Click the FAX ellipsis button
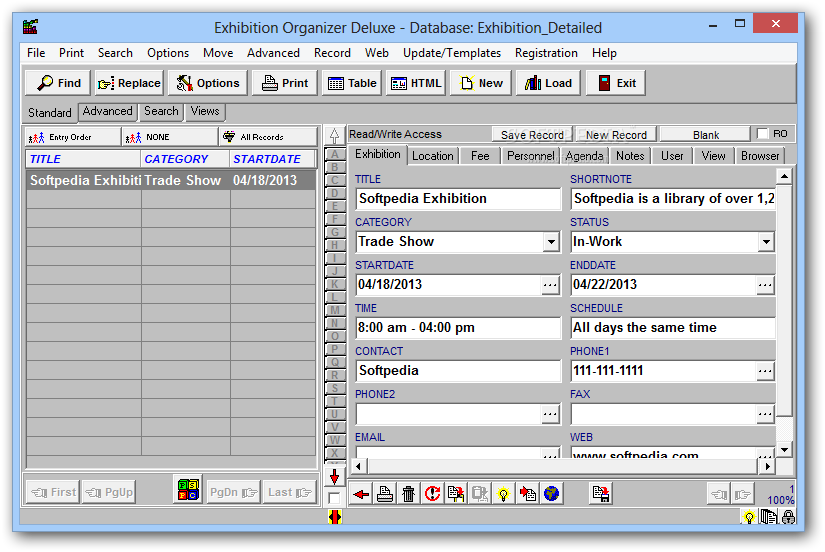Screen dimensions: 825x552 click(765, 414)
